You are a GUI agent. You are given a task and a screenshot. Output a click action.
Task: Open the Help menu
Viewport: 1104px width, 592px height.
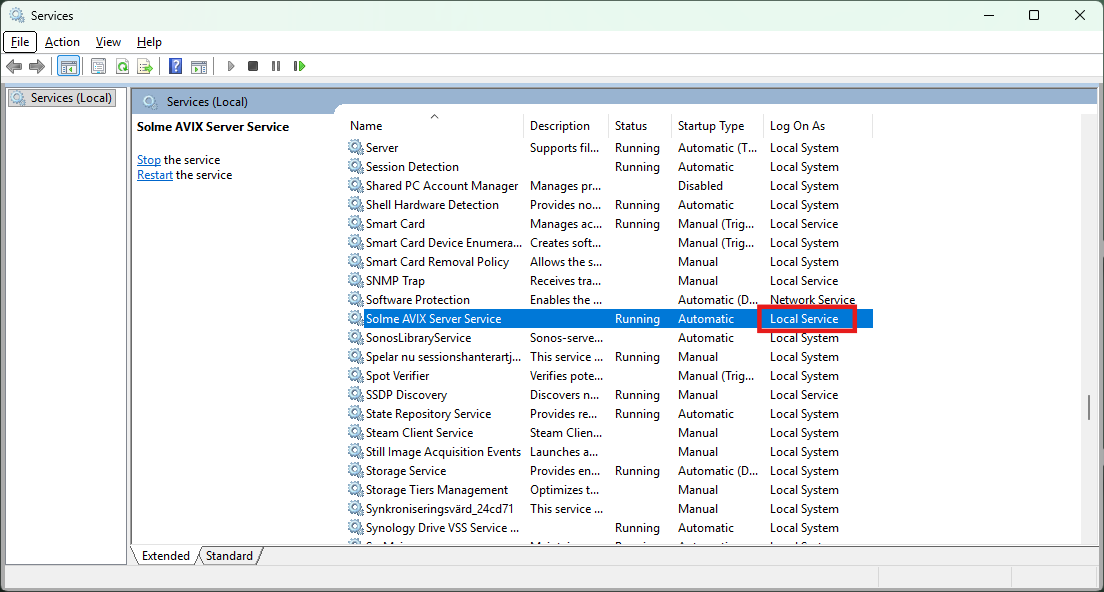click(149, 42)
